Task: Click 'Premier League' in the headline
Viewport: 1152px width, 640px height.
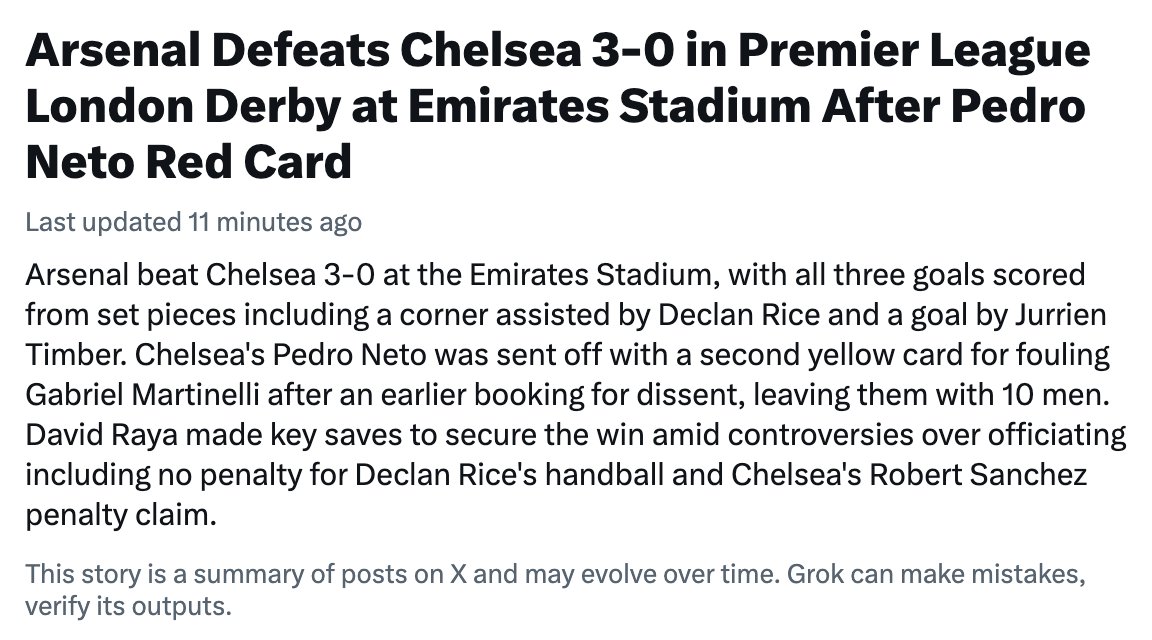Action: 914,50
